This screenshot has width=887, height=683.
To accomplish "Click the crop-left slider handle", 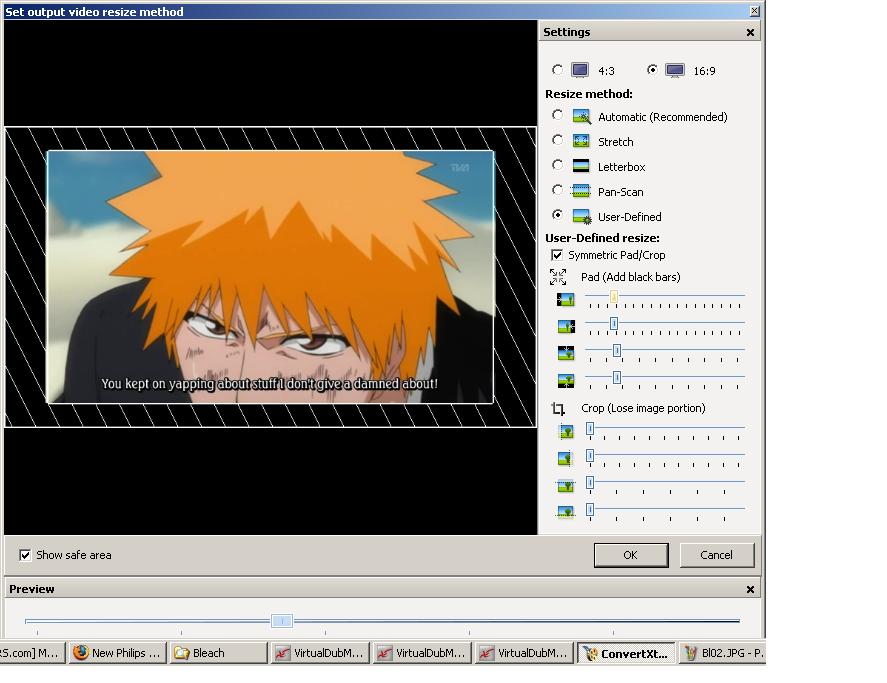I will click(x=590, y=428).
